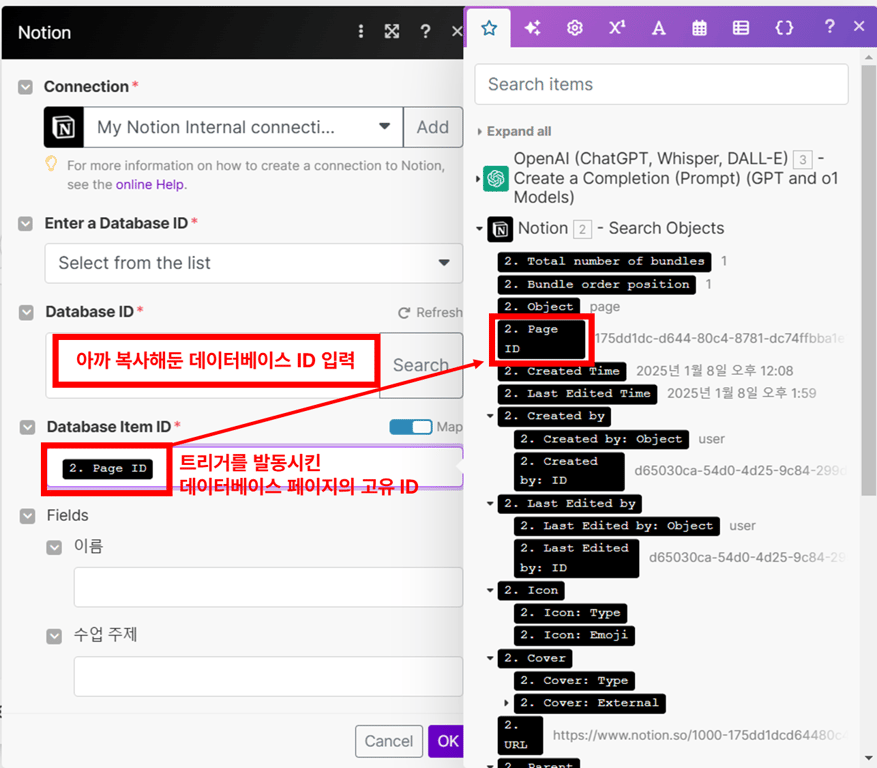This screenshot has height=768, width=877.
Task: Collapse the Last Edited by group
Action: [x=490, y=503]
